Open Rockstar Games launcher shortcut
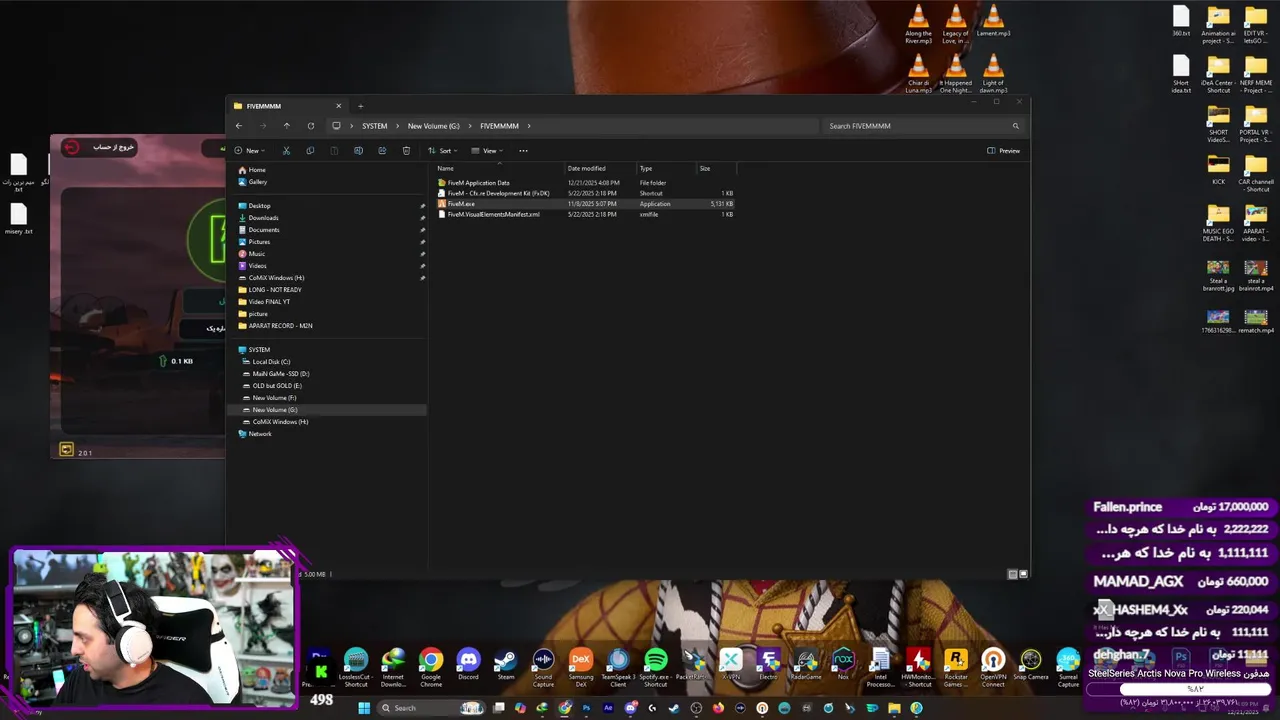Screen dimensions: 1280x720 956,667
